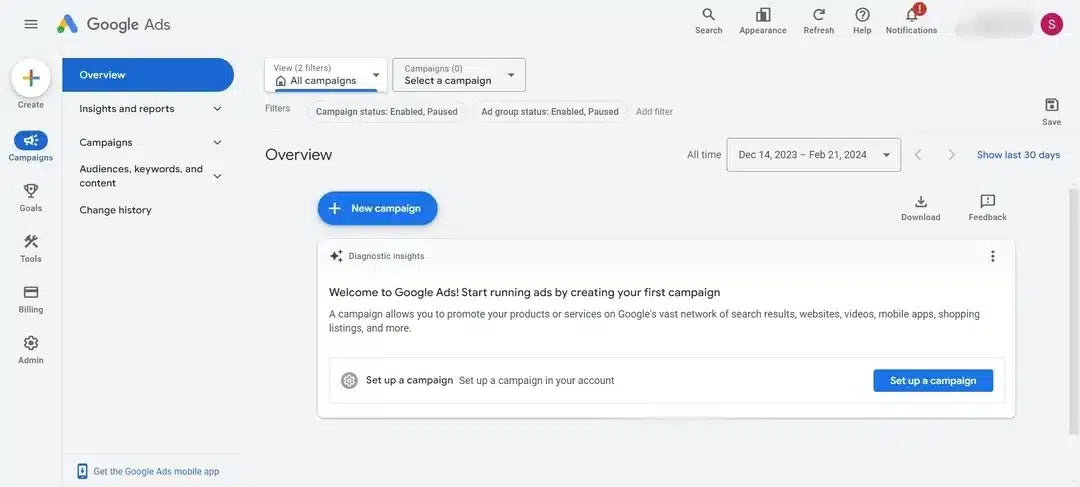The width and height of the screenshot is (1080, 487).
Task: Open Diagnostic insights three-dot menu
Action: 993,256
